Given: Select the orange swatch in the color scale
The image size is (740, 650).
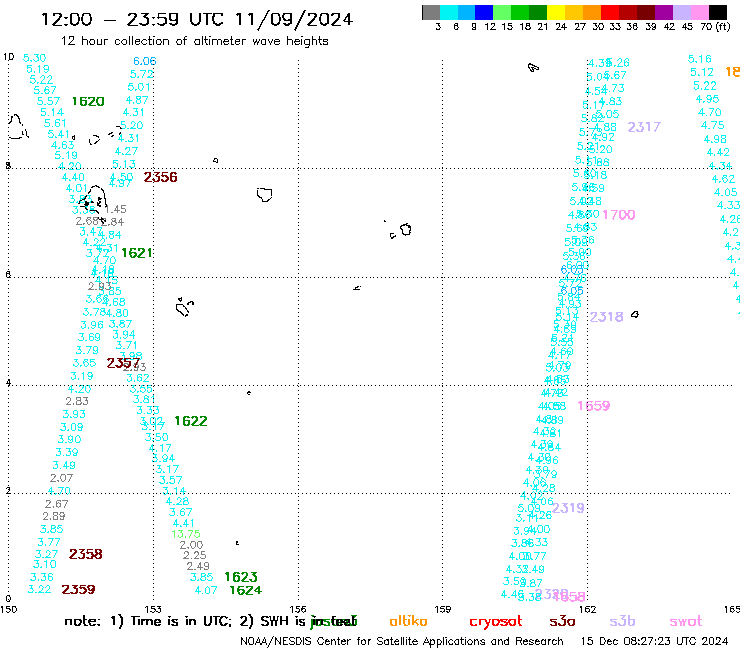Looking at the screenshot, I should pyautogui.click(x=592, y=12).
